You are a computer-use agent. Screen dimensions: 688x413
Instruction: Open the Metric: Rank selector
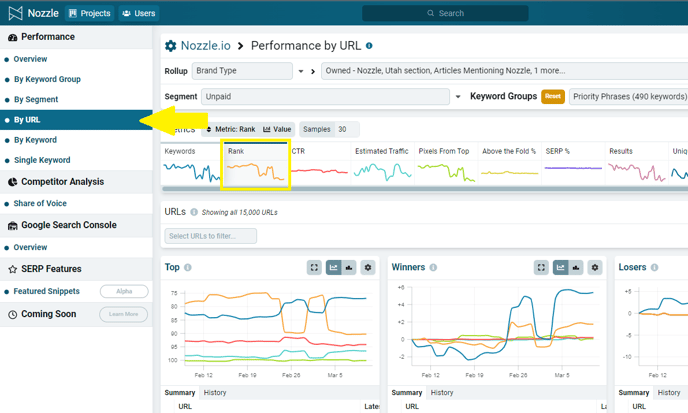coord(231,129)
